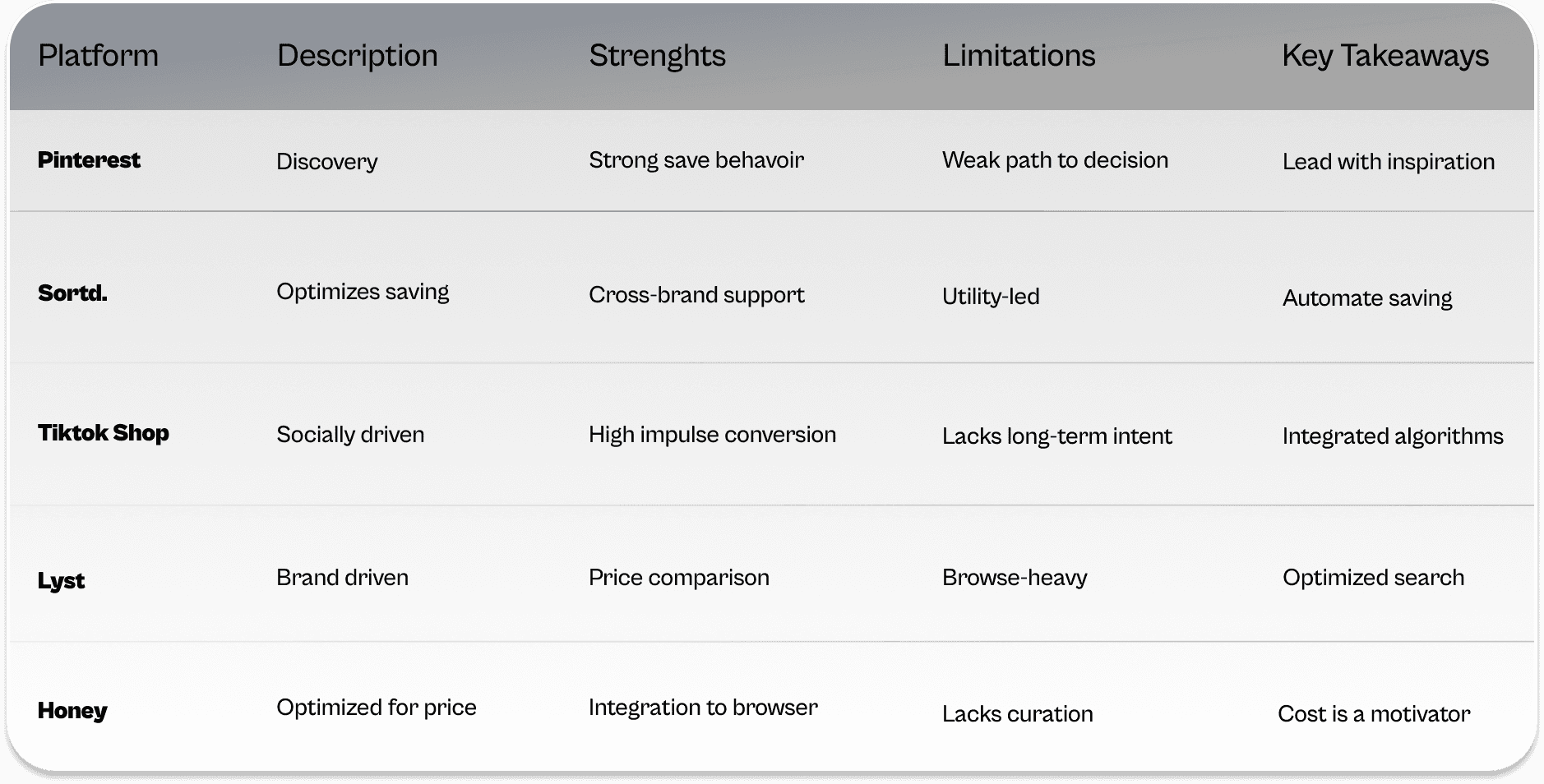Screen dimensions: 1544x784
Task: Select the 'High impulse conversion' cell
Action: pyautogui.click(x=712, y=434)
